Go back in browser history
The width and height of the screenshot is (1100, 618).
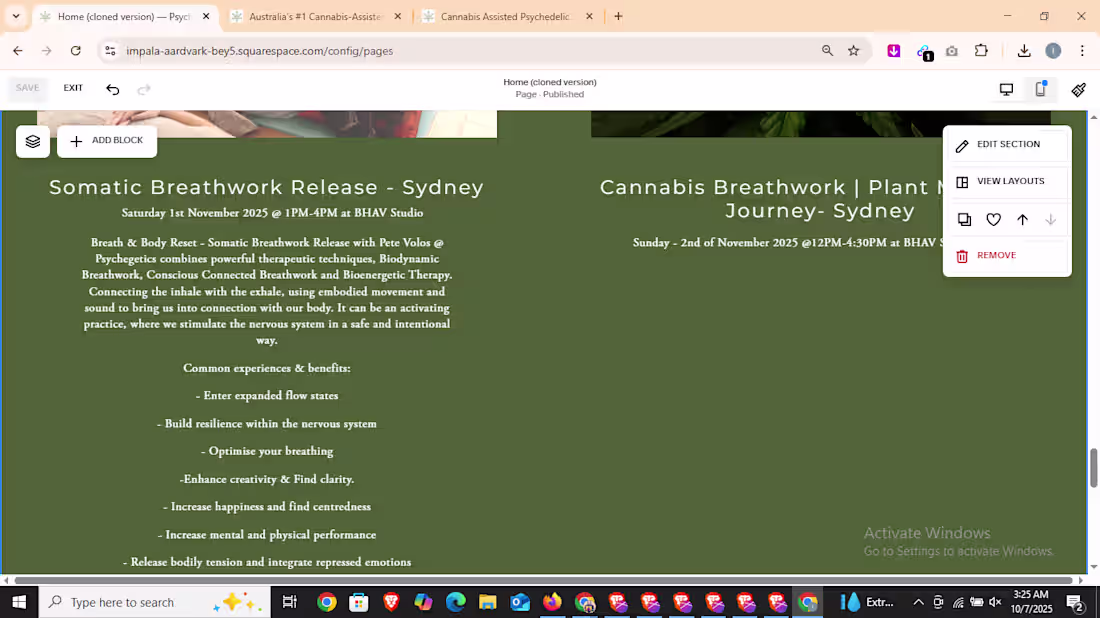click(x=18, y=51)
